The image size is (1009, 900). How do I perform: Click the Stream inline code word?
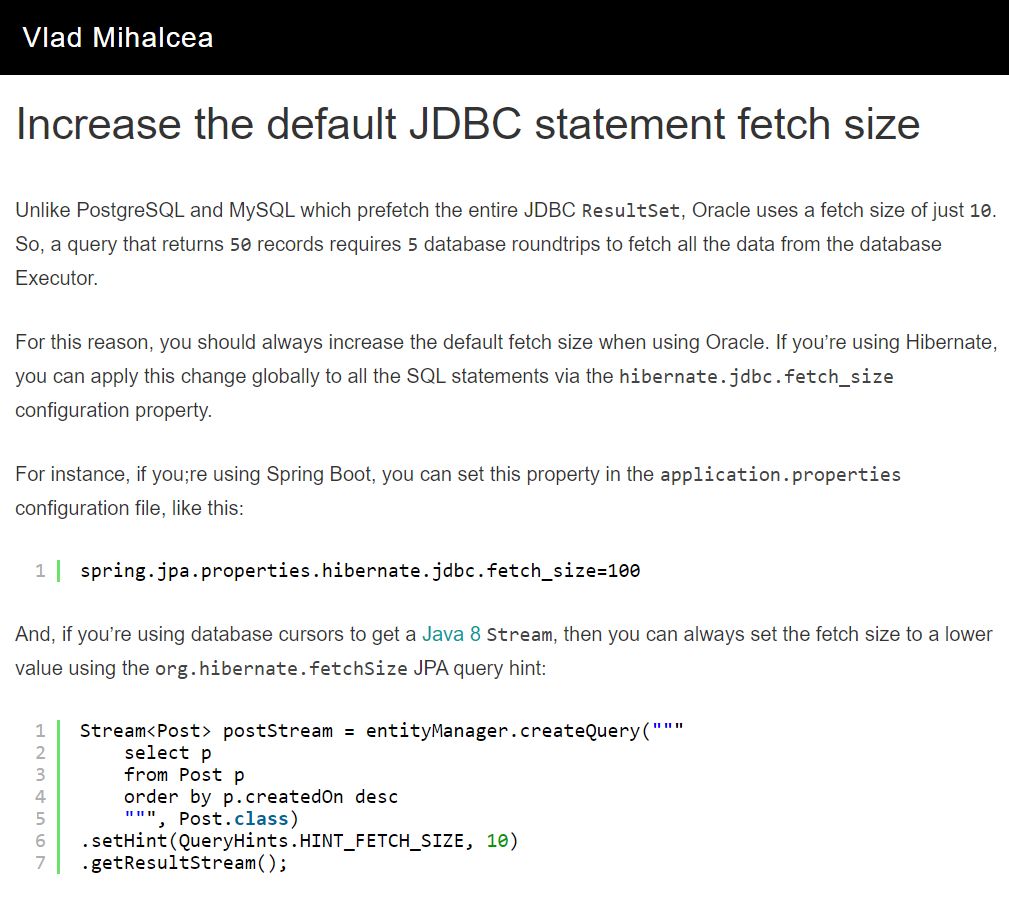click(519, 635)
